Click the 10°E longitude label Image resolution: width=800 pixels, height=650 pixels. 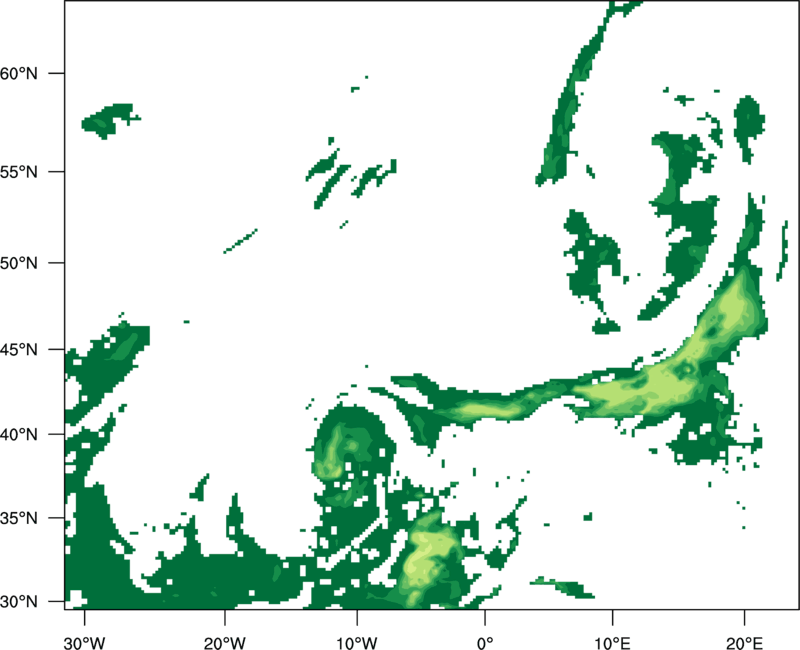click(x=612, y=643)
